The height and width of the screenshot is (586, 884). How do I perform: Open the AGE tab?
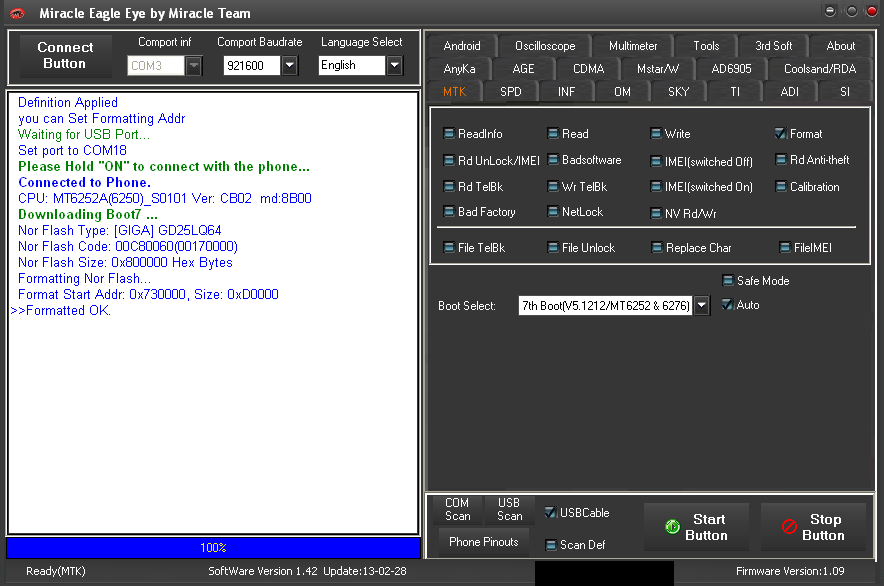523,69
